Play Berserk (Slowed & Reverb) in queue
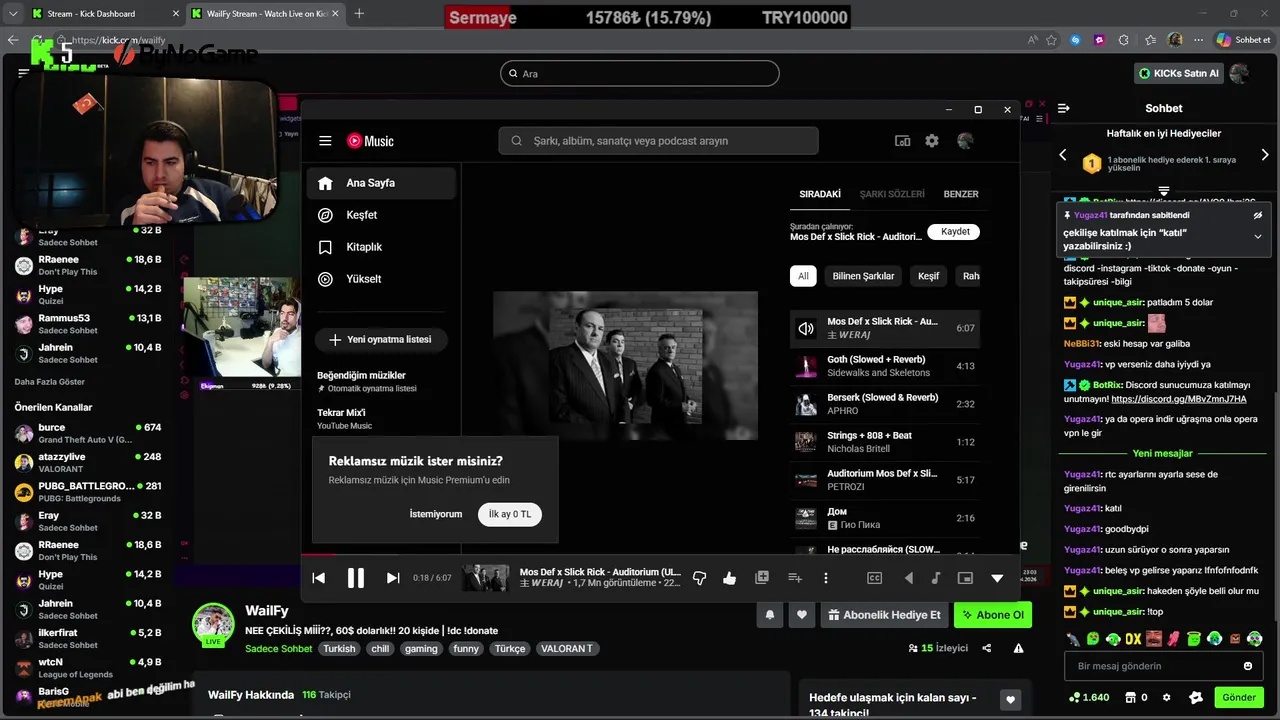The height and width of the screenshot is (720, 1280). pyautogui.click(x=885, y=404)
